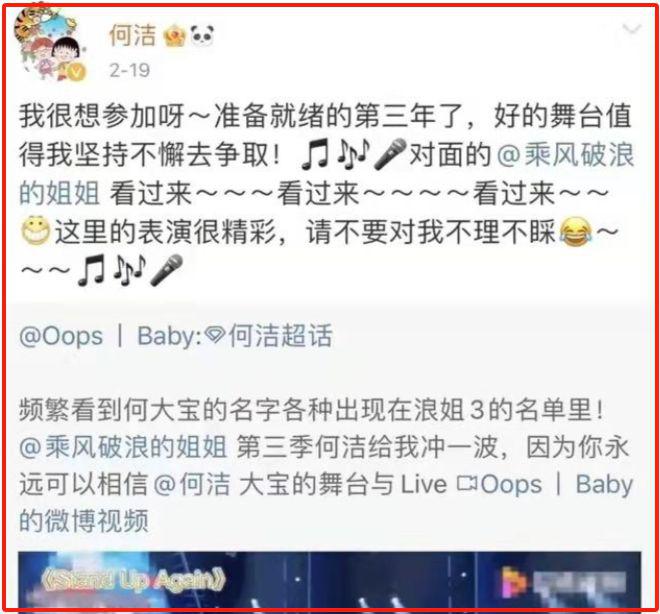The height and width of the screenshot is (614, 660).
Task: Tap the 的姐姐 mention continuation link
Action: click(x=59, y=193)
